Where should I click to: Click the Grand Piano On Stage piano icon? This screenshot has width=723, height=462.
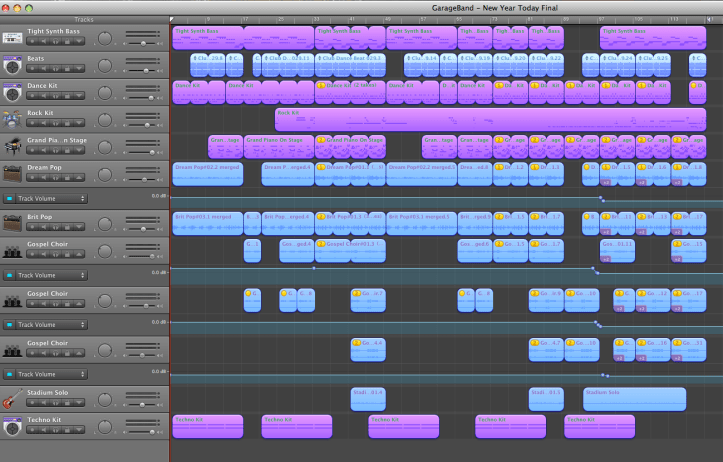(12, 147)
